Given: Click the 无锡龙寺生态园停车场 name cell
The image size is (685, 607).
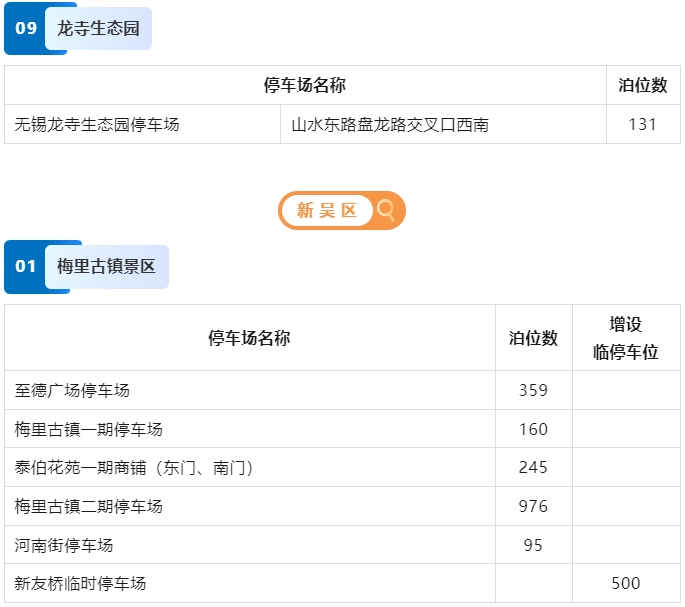Looking at the screenshot, I should click(142, 124).
